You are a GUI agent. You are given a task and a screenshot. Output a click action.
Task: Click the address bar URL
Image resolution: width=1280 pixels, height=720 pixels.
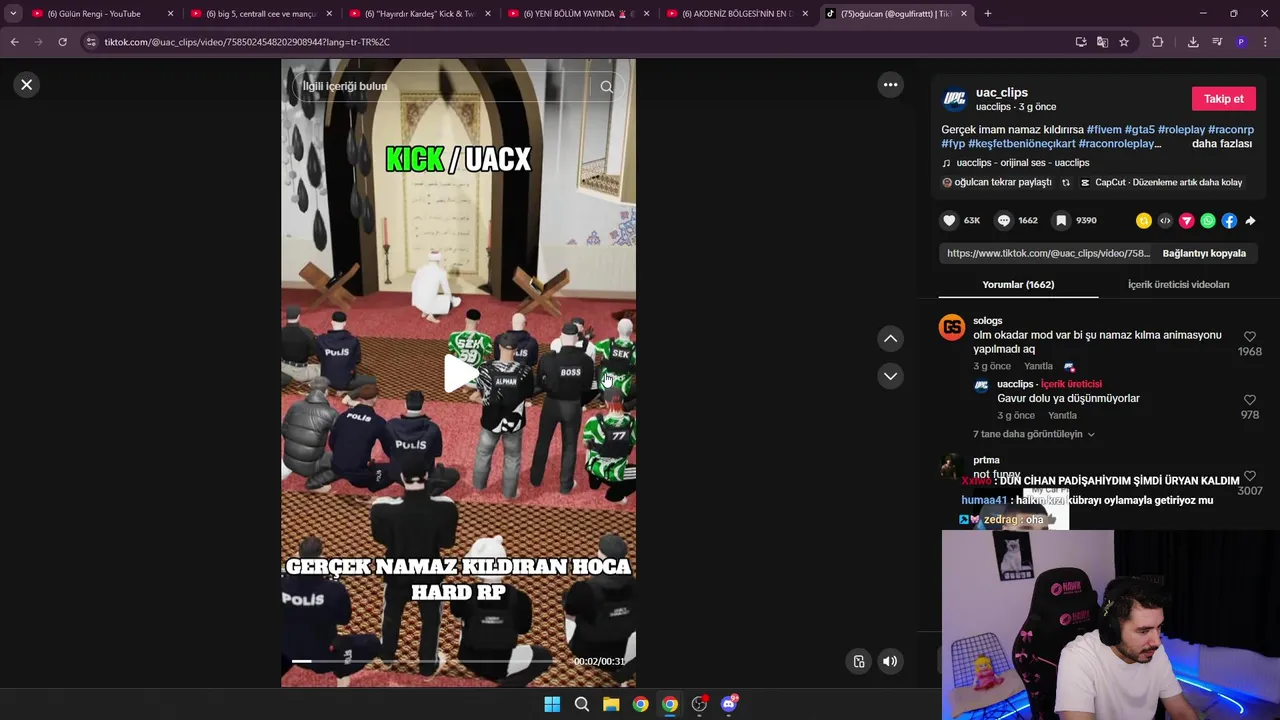(x=247, y=42)
